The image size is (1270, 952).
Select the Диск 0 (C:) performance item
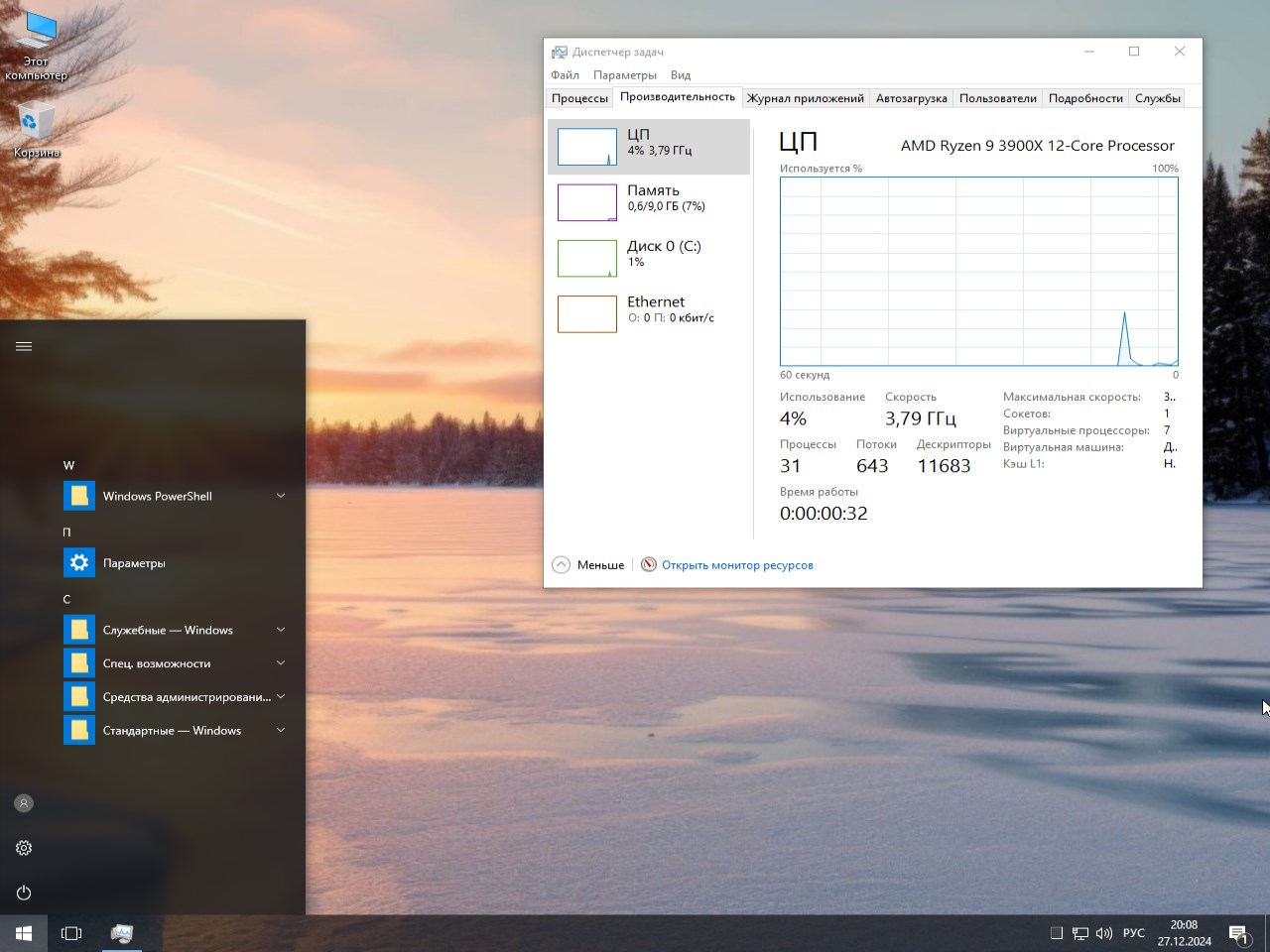tap(649, 258)
